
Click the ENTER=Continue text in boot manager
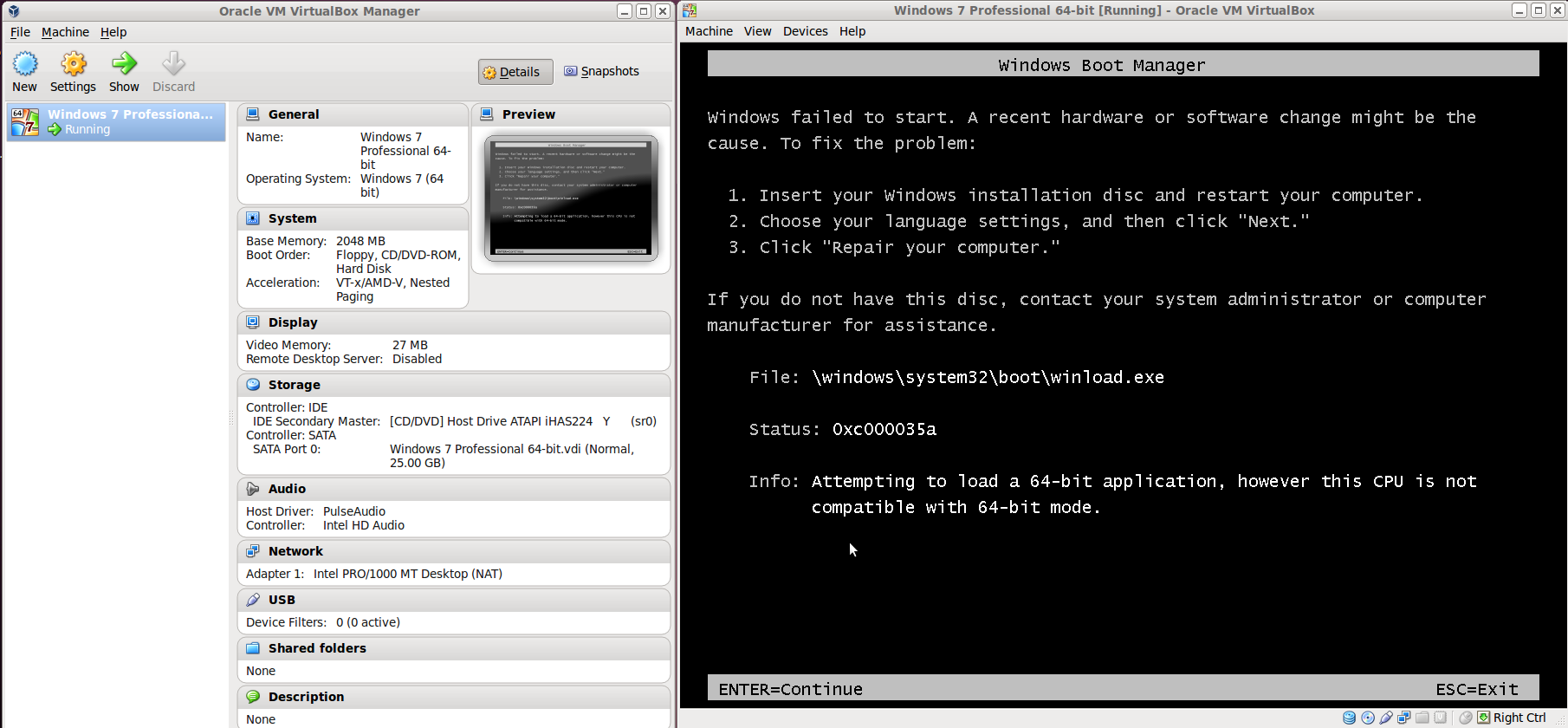click(790, 689)
